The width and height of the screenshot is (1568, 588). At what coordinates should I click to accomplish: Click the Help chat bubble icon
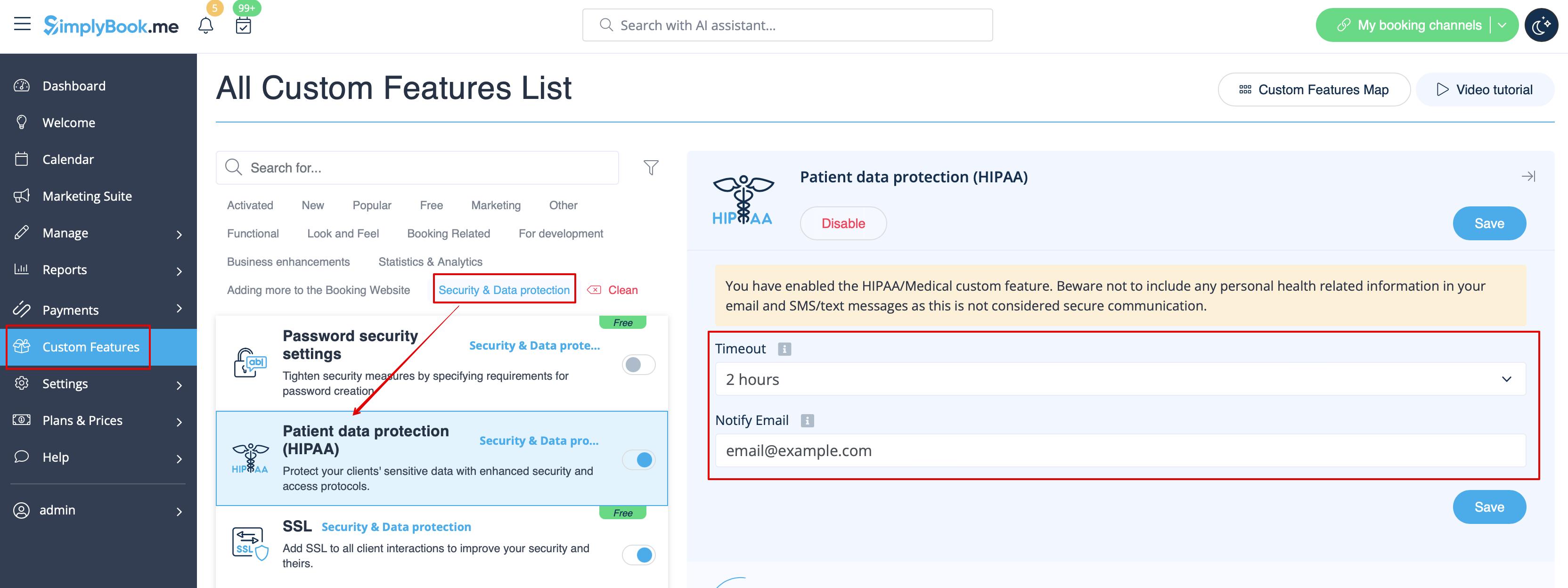click(x=22, y=457)
